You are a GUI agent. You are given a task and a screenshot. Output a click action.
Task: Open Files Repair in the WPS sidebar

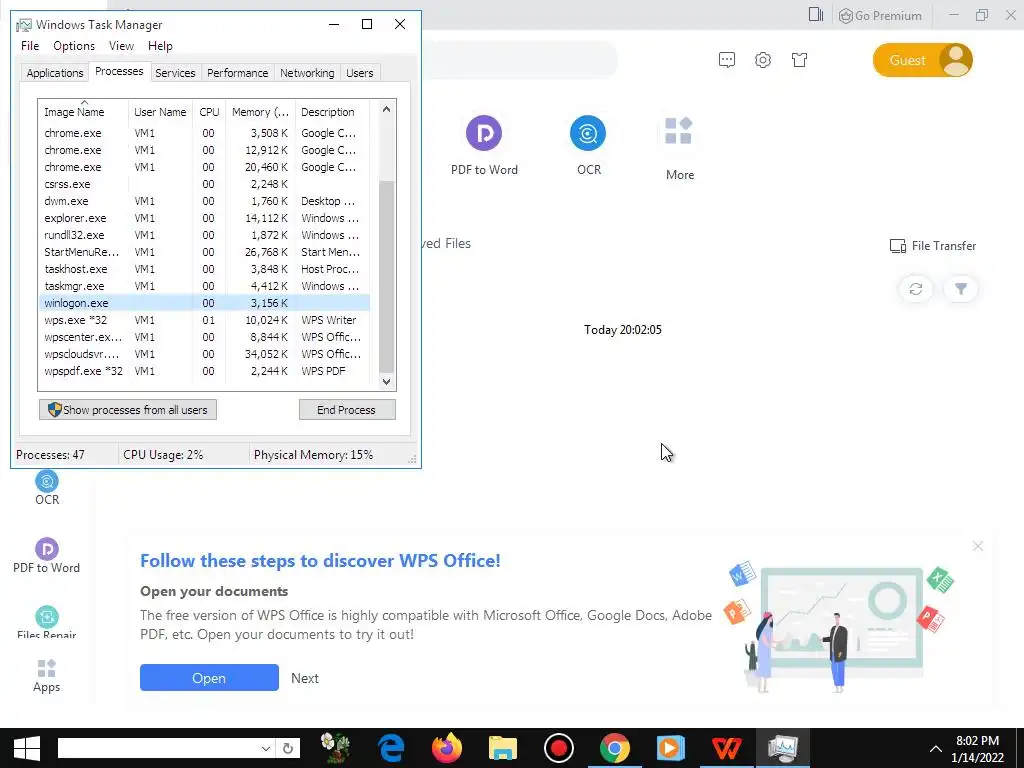pyautogui.click(x=46, y=622)
